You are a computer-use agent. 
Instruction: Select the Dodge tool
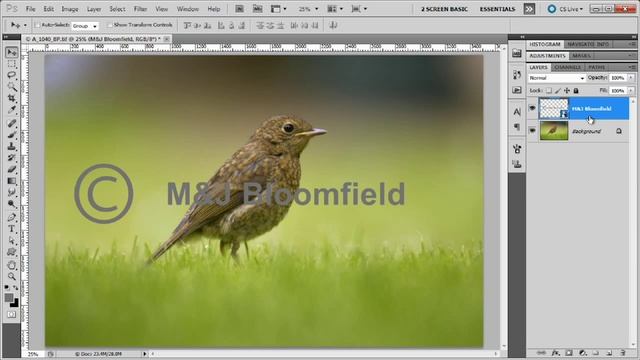tap(11, 203)
